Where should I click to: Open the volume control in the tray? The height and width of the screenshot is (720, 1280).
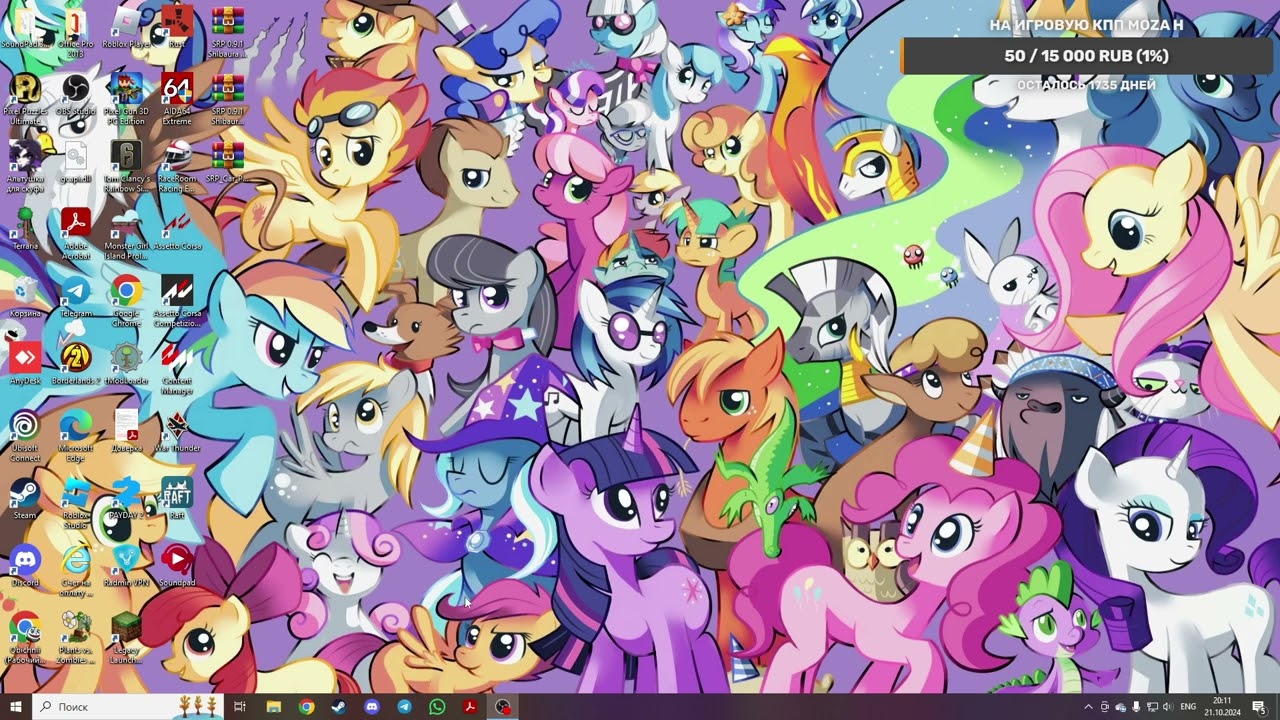pyautogui.click(x=1167, y=707)
